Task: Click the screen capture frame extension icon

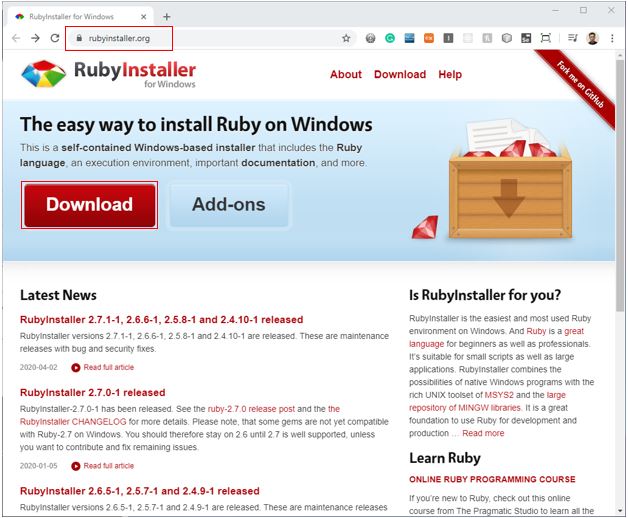Action: [x=545, y=38]
